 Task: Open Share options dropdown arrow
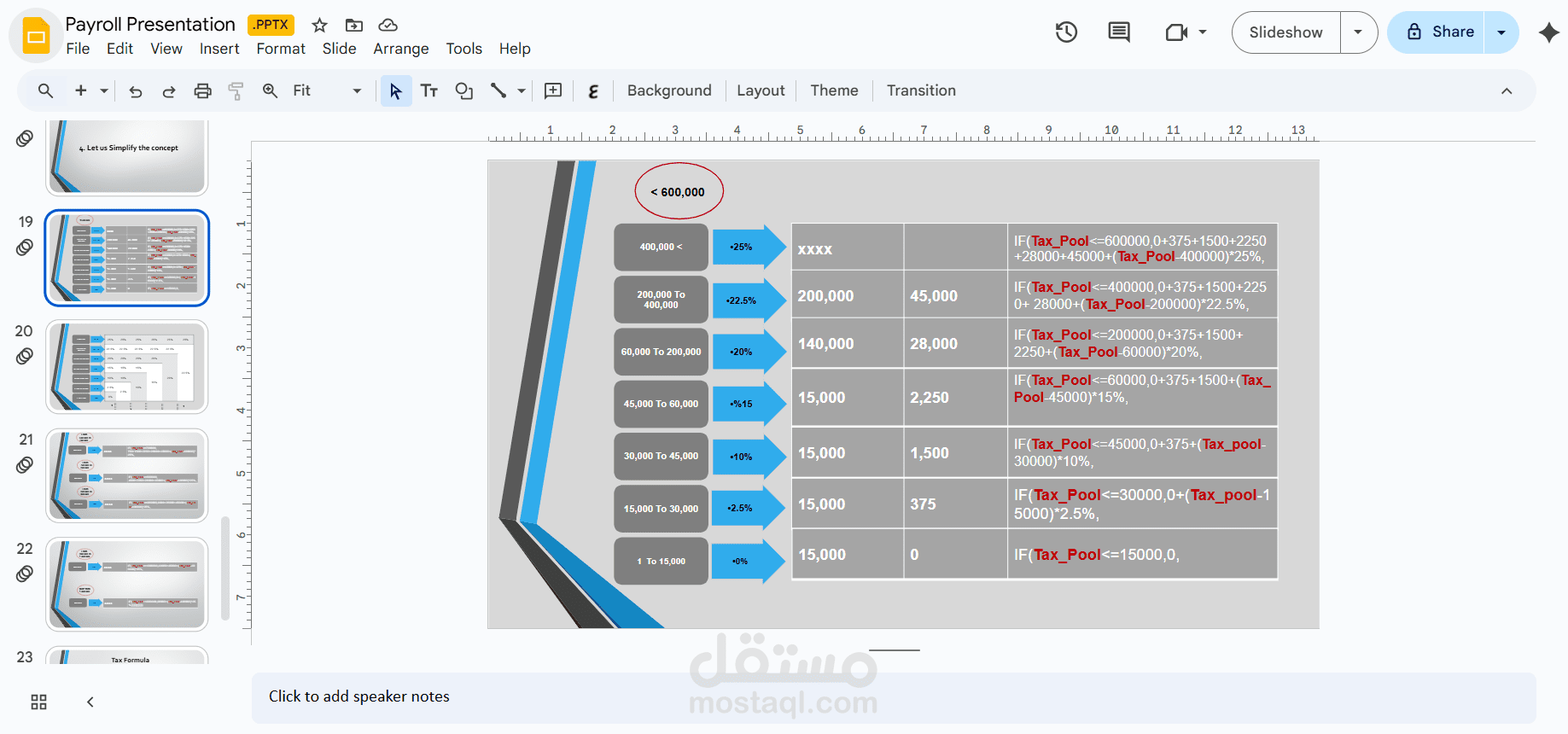[x=1501, y=32]
